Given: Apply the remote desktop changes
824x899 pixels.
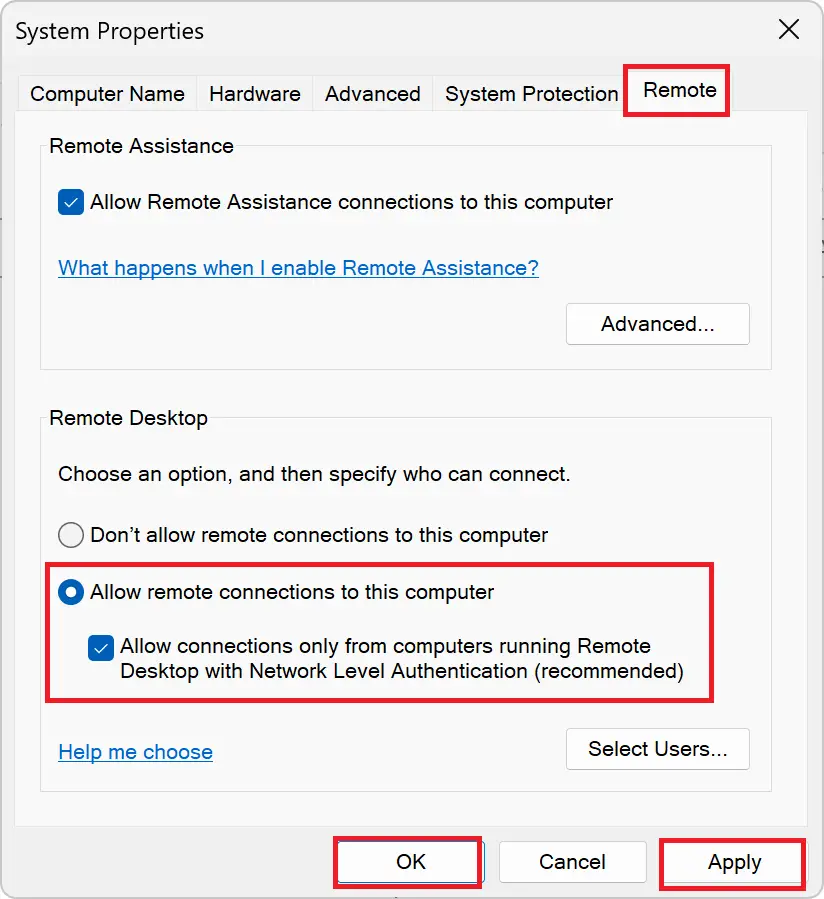Looking at the screenshot, I should (731, 862).
